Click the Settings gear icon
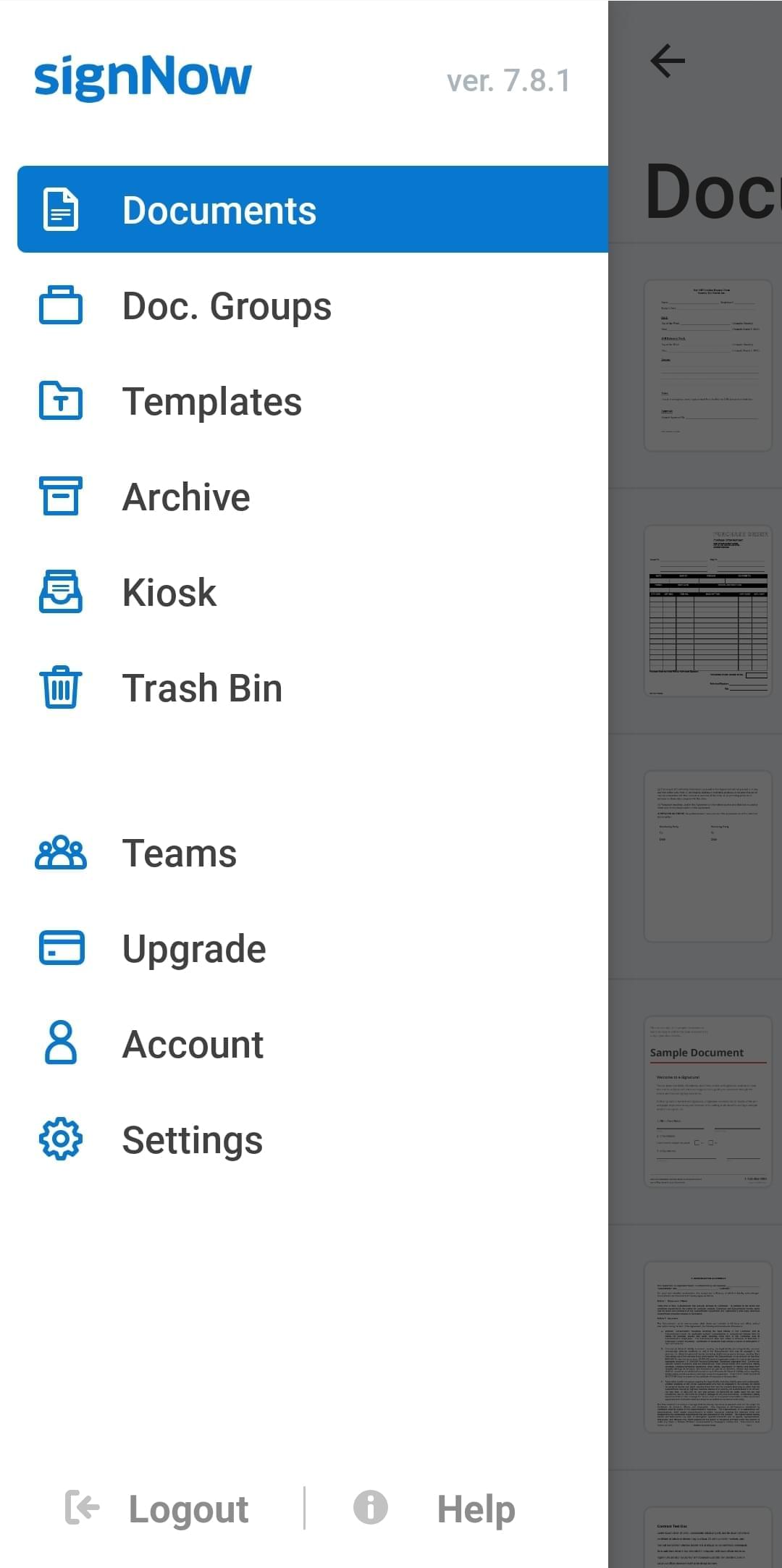Viewport: 782px width, 1568px height. click(61, 1139)
